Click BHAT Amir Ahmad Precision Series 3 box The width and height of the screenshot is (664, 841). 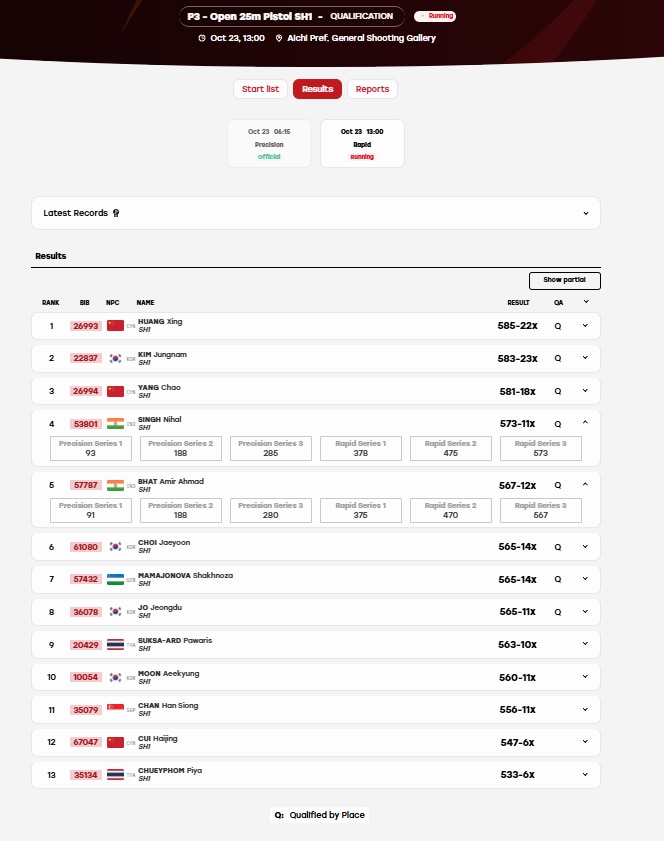[271, 510]
